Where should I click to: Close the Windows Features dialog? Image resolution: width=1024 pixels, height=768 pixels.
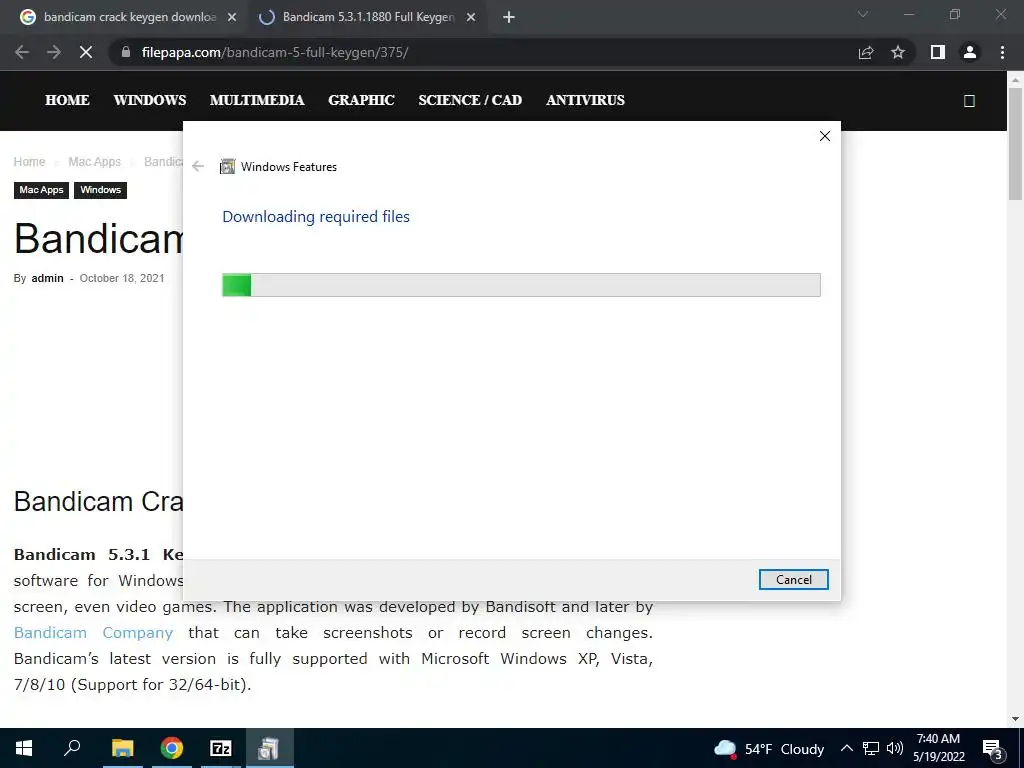825,136
